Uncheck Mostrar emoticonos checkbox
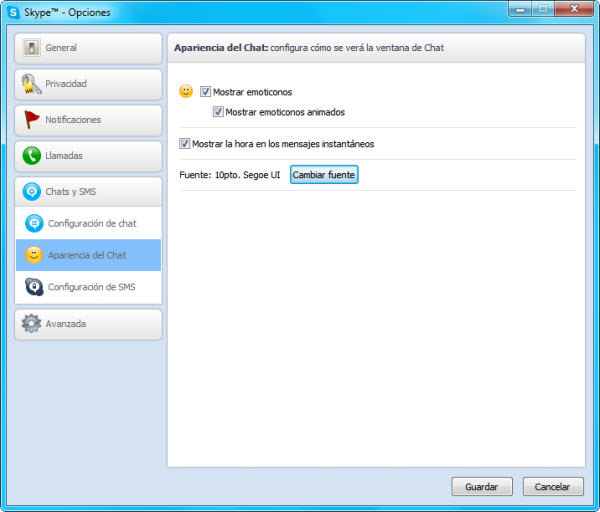 click(x=205, y=91)
